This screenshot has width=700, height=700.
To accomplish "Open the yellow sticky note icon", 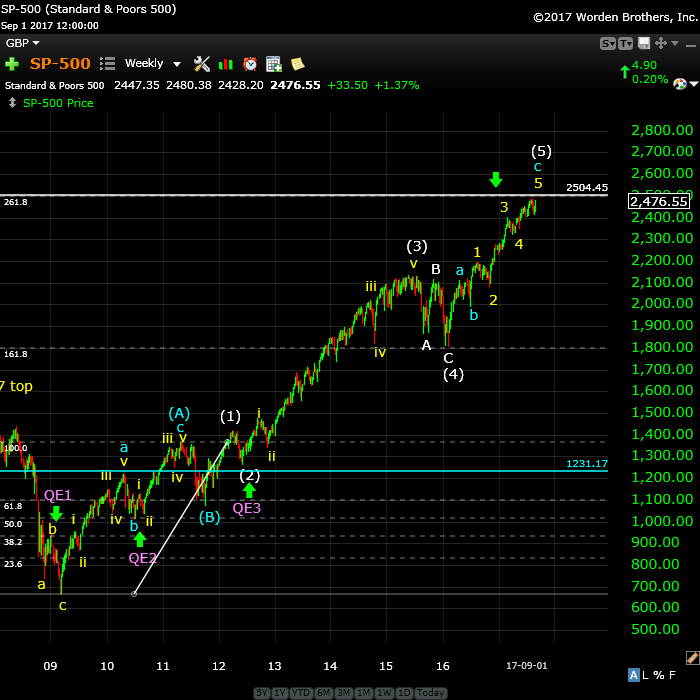I will point(297,64).
